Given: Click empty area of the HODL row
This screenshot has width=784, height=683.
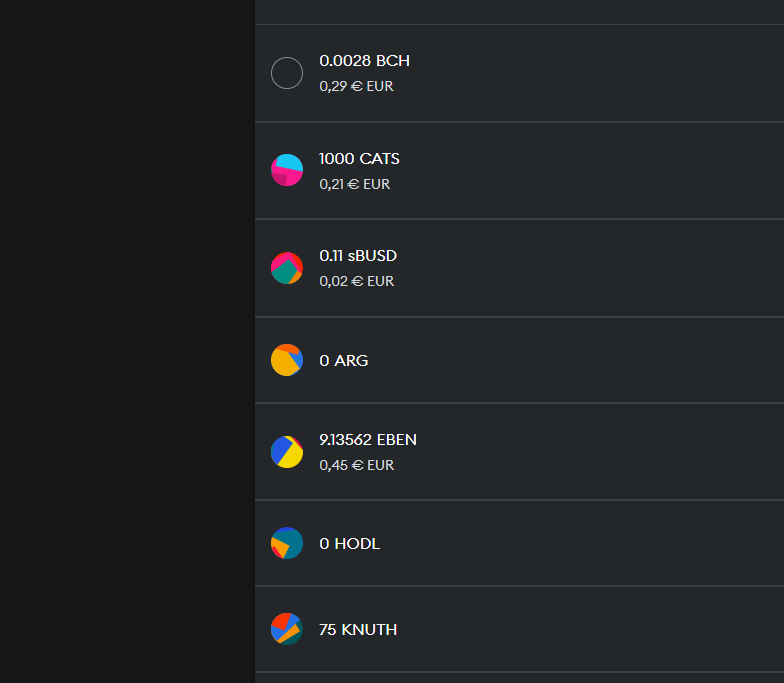Looking at the screenshot, I should pyautogui.click(x=575, y=543).
